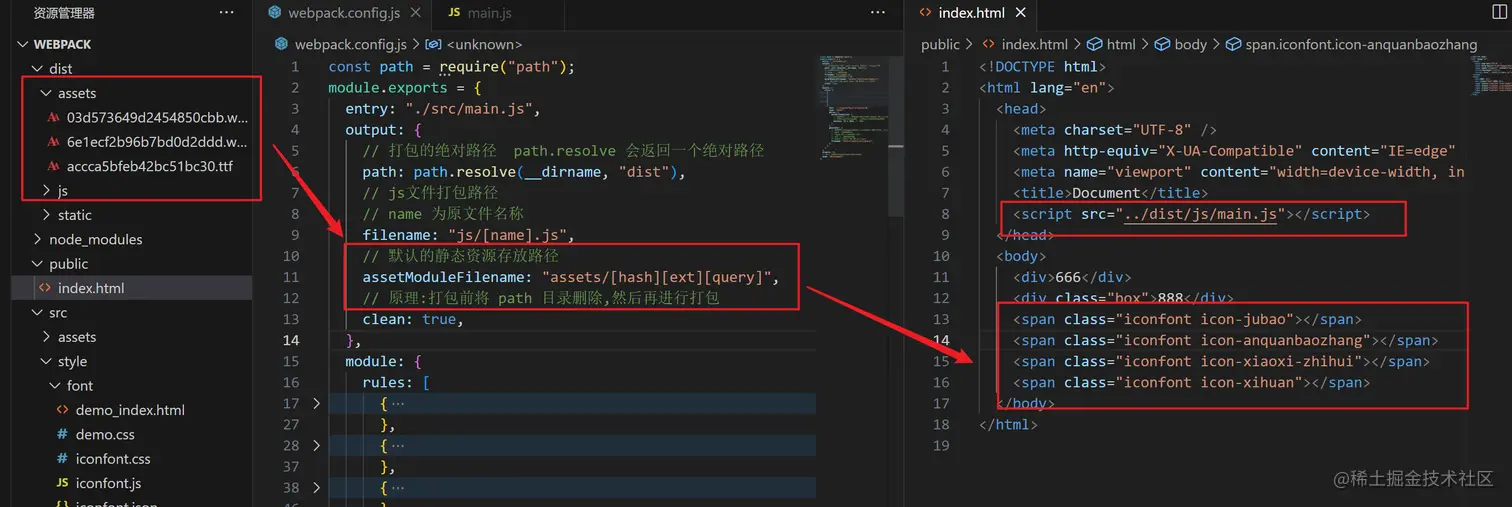This screenshot has height=507, width=1512.
Task: Click the CSS hash icon of demo.css
Action: click(x=62, y=435)
